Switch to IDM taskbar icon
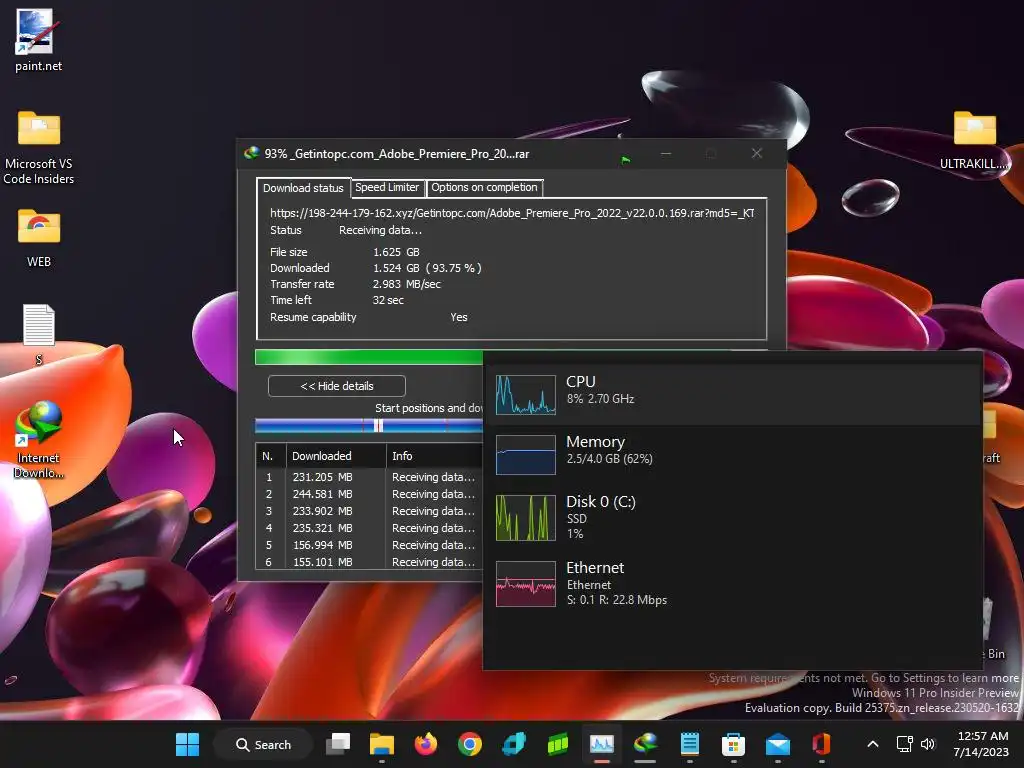Image resolution: width=1024 pixels, height=768 pixels. click(645, 744)
